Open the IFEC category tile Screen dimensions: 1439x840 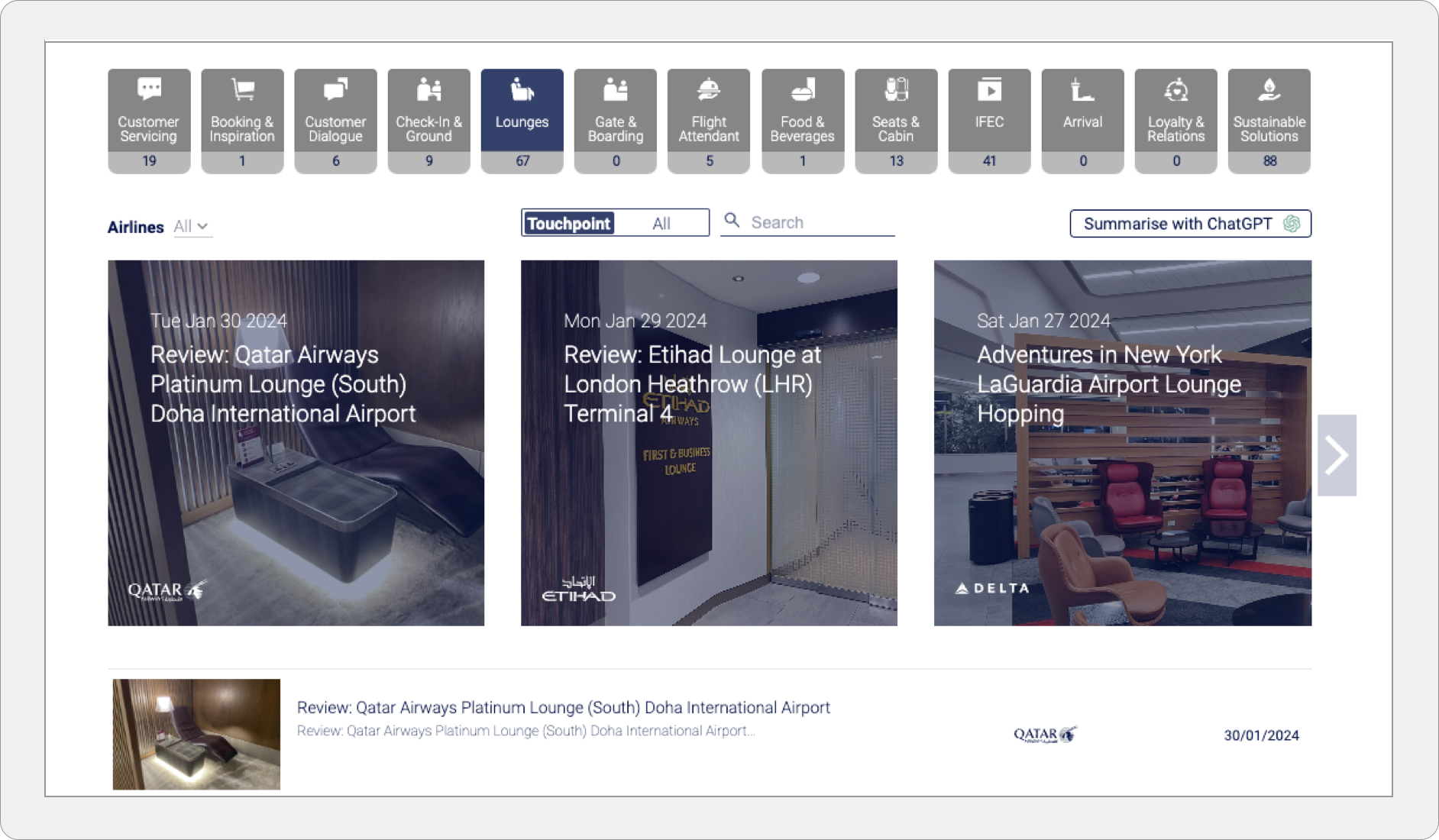pos(989,121)
